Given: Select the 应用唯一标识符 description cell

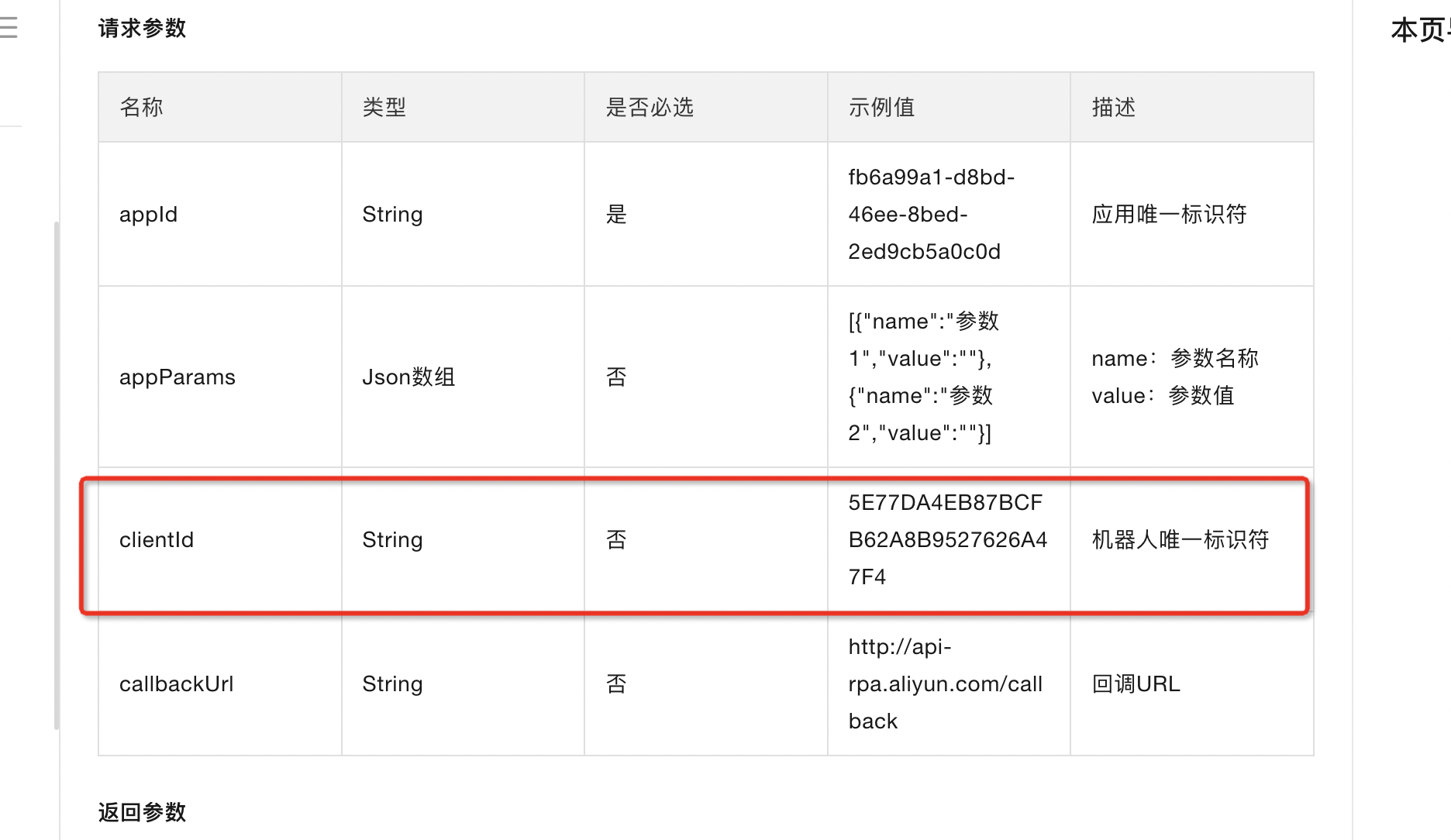Looking at the screenshot, I should pos(1169,215).
